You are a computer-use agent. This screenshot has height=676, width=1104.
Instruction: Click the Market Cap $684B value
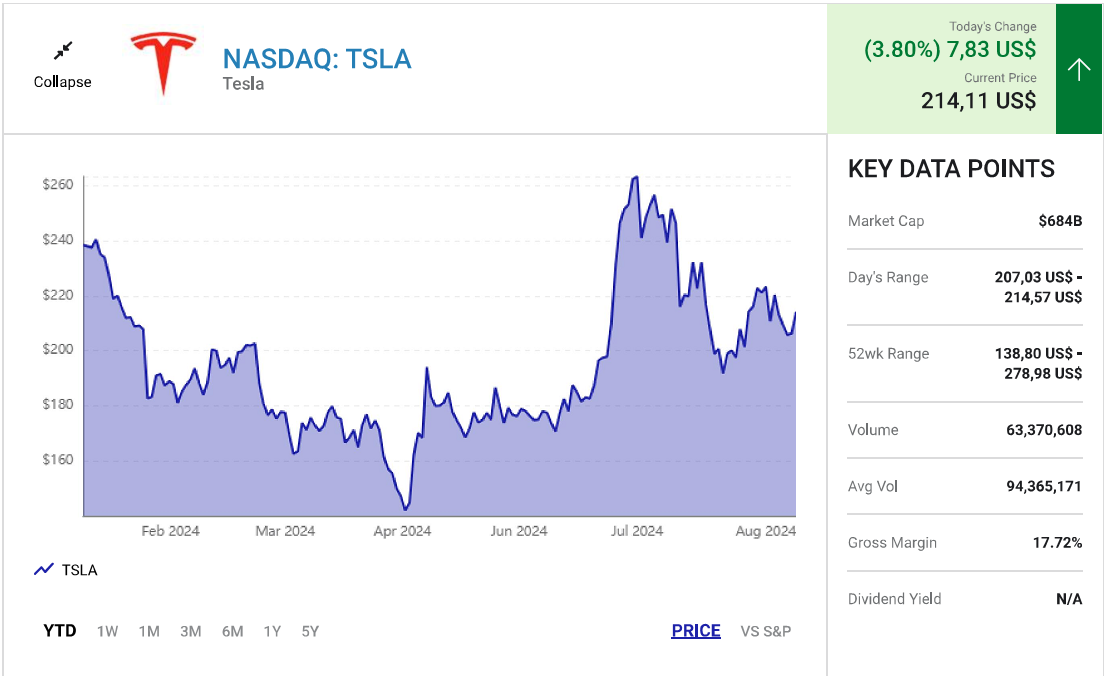pyautogui.click(x=1060, y=221)
